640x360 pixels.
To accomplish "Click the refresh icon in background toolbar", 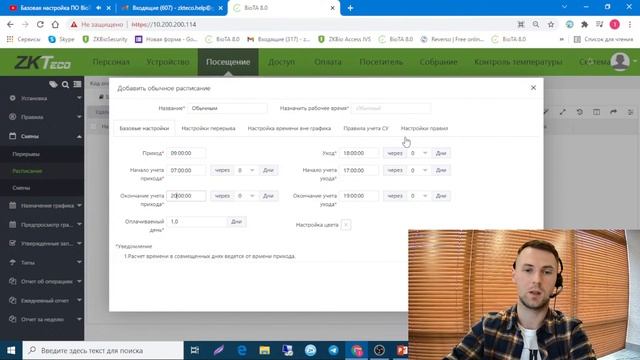I will pyautogui.click(x=580, y=112).
